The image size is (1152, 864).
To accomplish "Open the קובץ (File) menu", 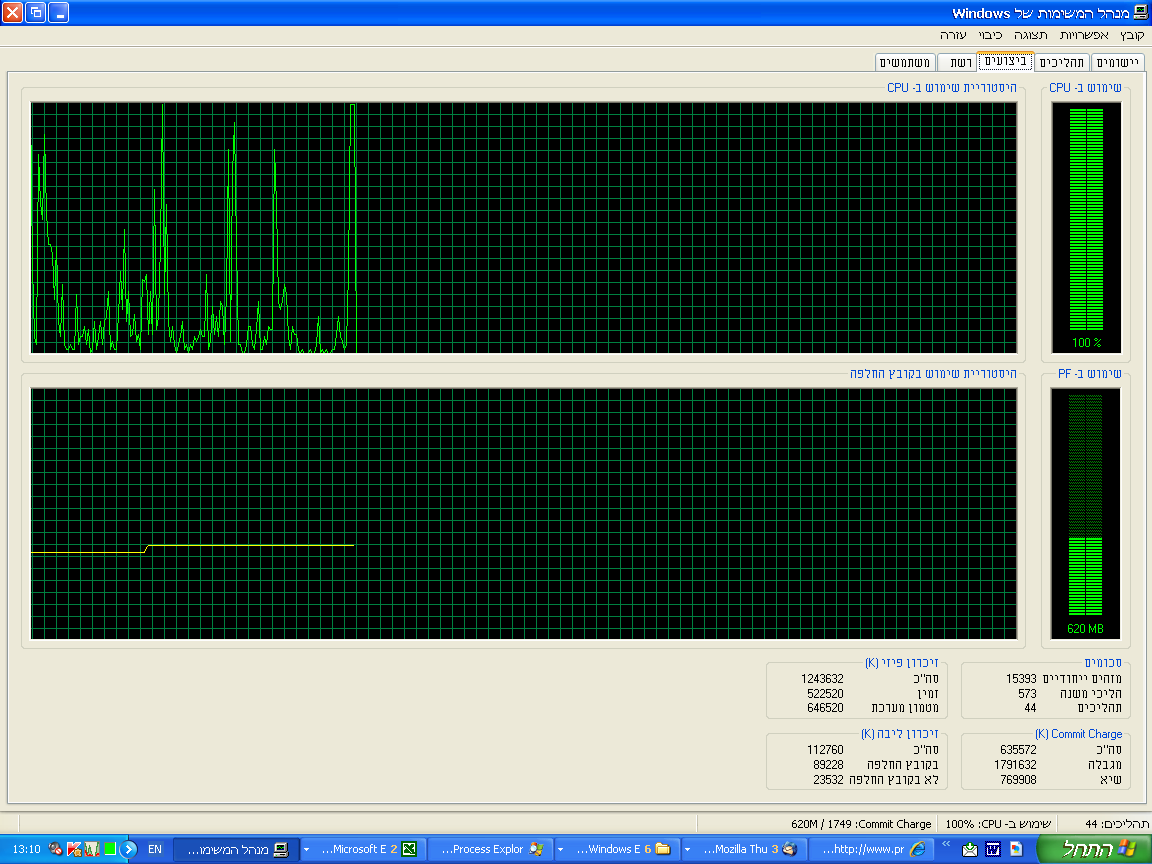I will (x=1131, y=35).
